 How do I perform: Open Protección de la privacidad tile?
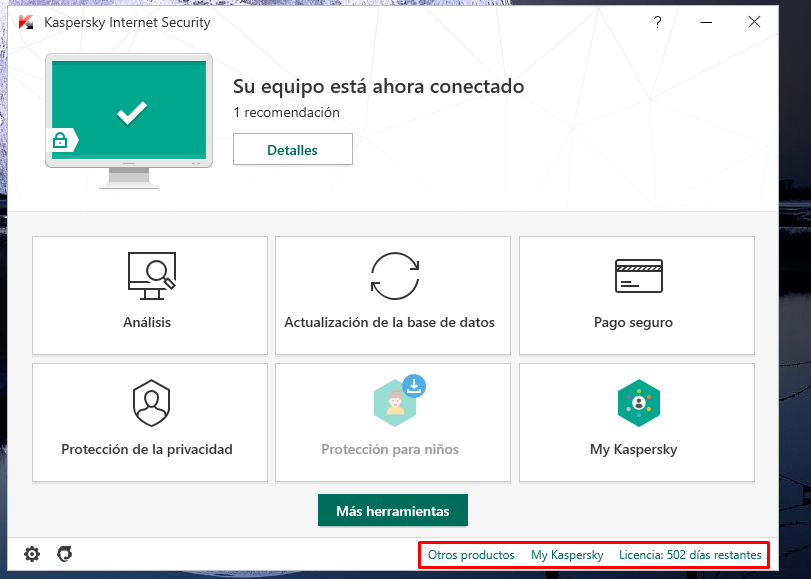click(150, 422)
